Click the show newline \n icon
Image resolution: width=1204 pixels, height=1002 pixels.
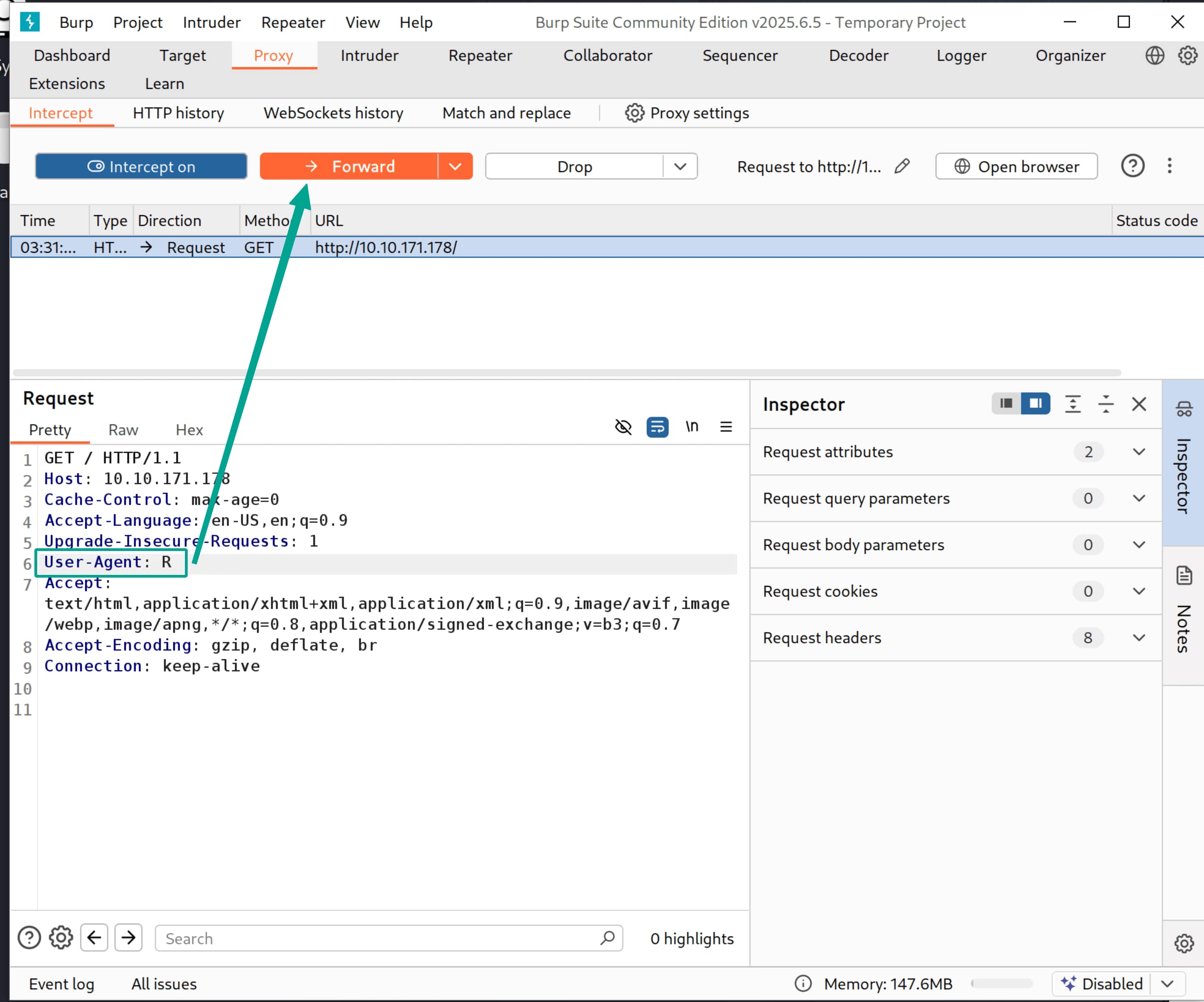tap(692, 427)
